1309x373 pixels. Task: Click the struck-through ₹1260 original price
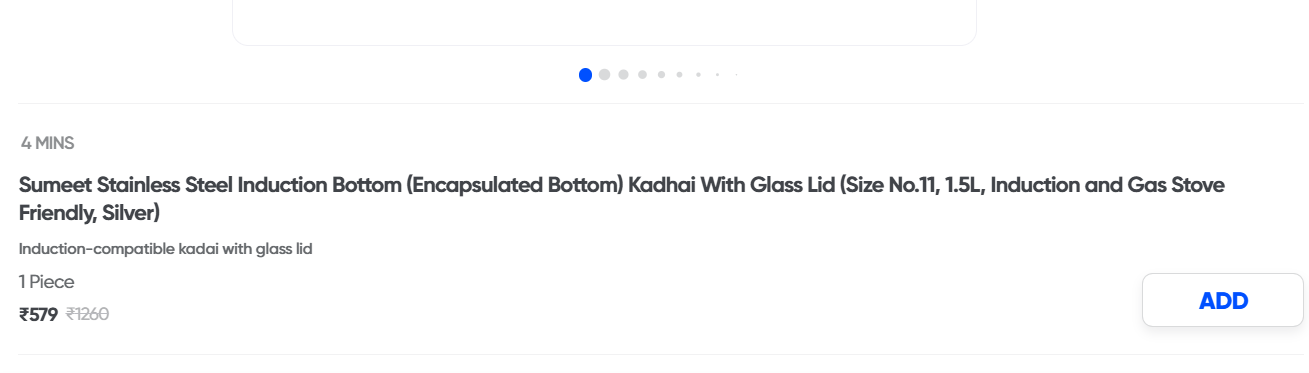tap(87, 314)
